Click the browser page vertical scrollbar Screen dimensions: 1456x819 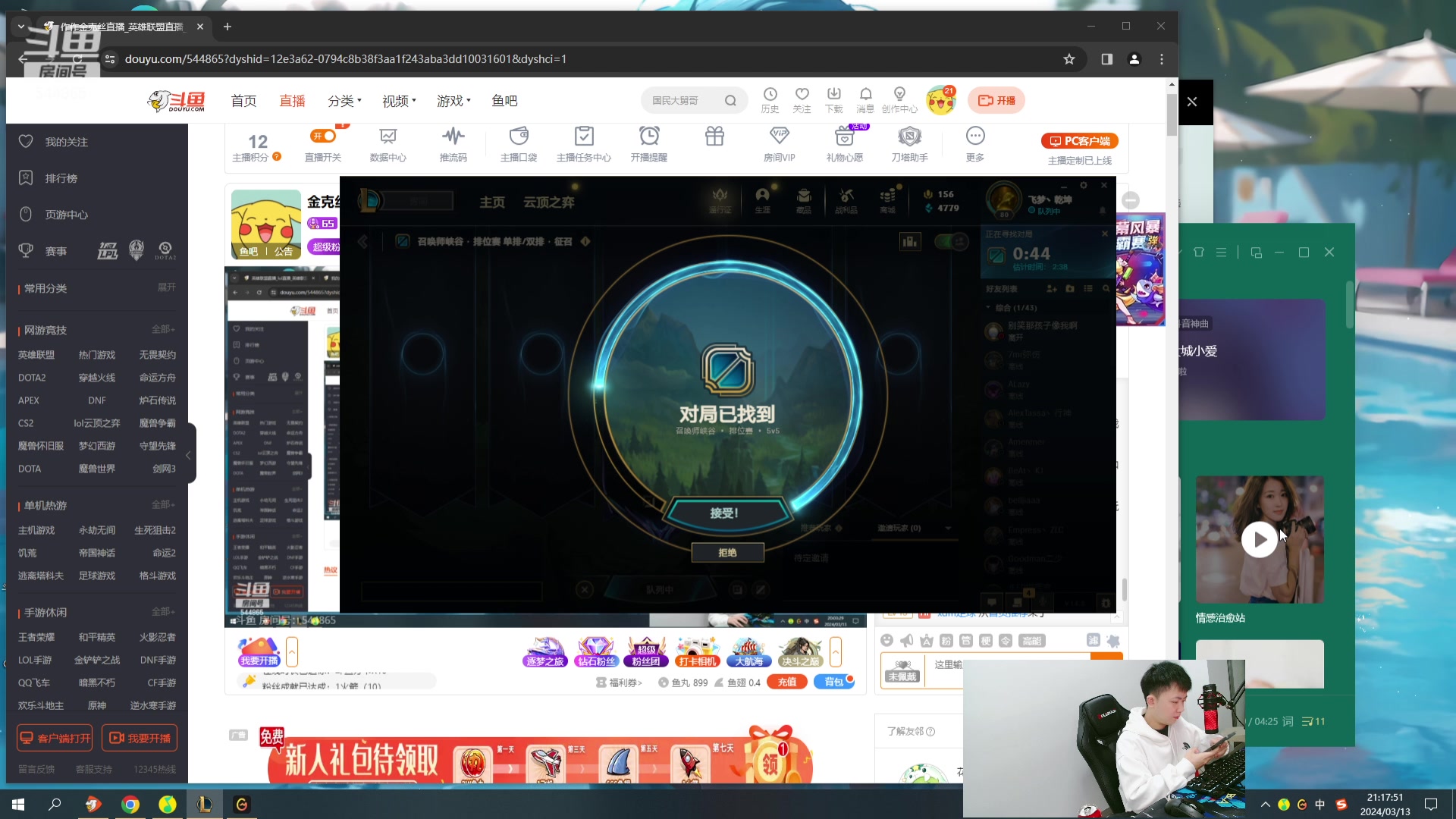tap(1172, 114)
